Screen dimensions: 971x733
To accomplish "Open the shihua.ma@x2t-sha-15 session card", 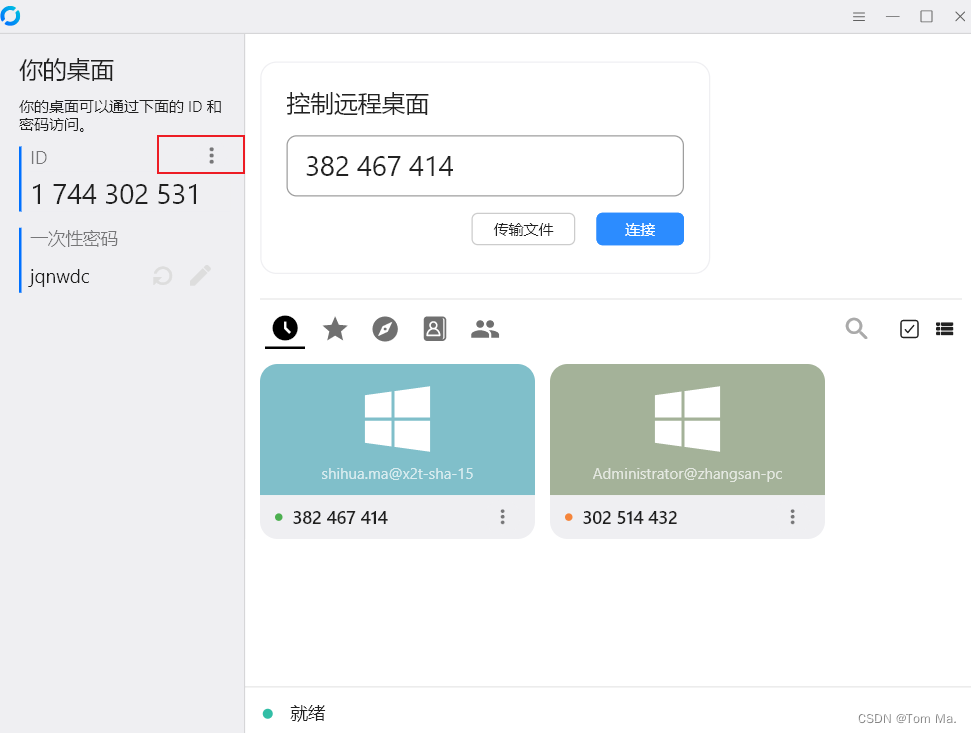I will point(397,429).
